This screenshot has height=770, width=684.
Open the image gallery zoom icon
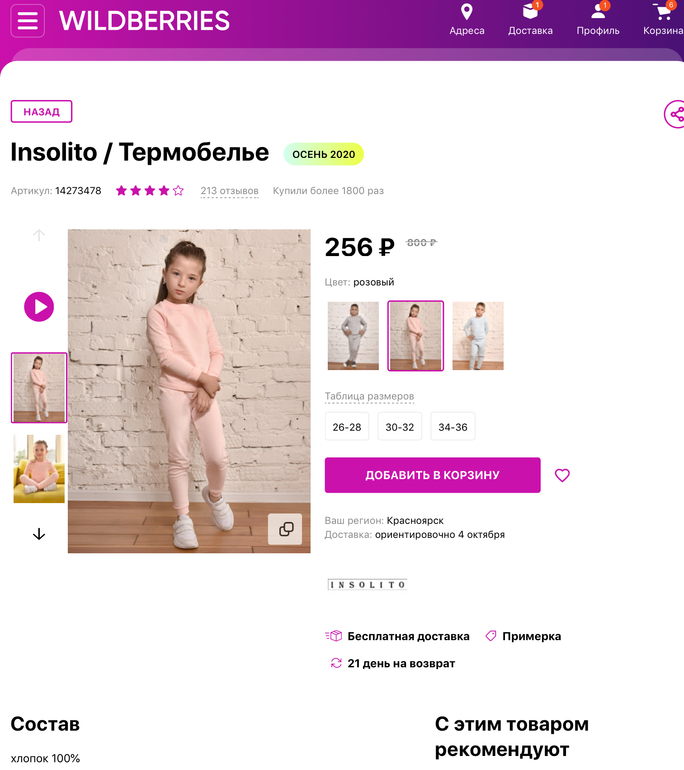tap(285, 529)
